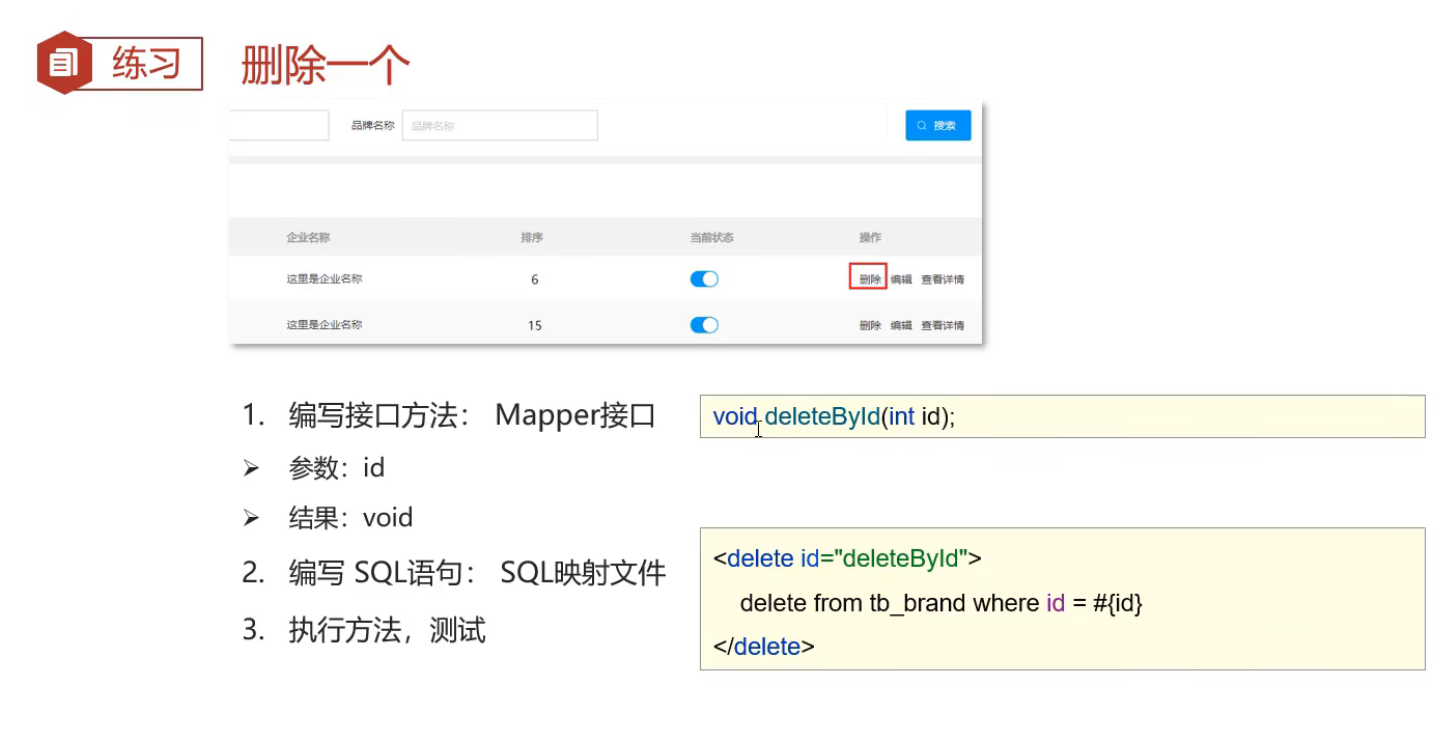Click 删除 in the row sorted 6
The image size is (1456, 730).
pyautogui.click(x=869, y=279)
